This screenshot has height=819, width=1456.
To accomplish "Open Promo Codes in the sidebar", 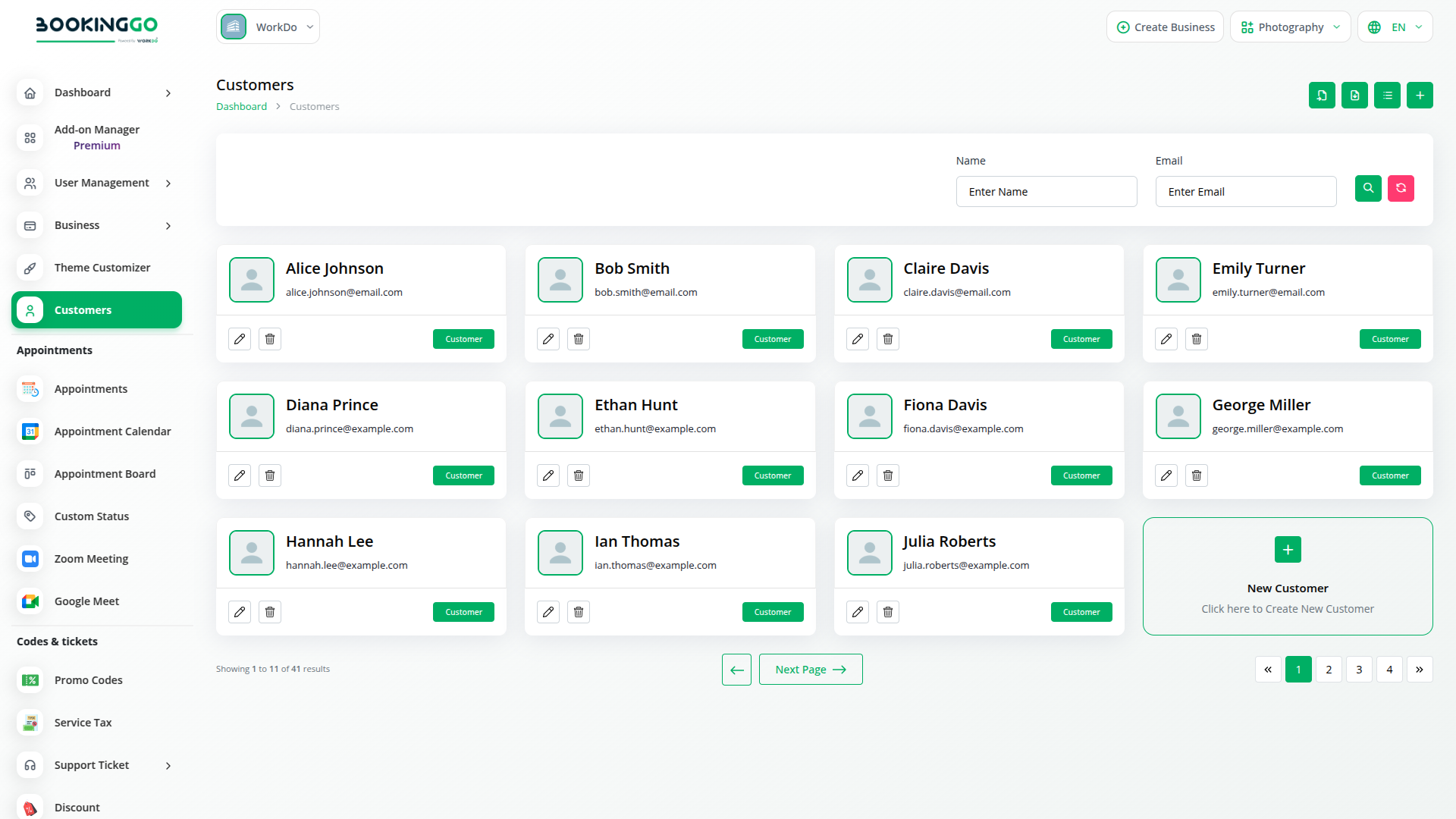I will click(88, 680).
